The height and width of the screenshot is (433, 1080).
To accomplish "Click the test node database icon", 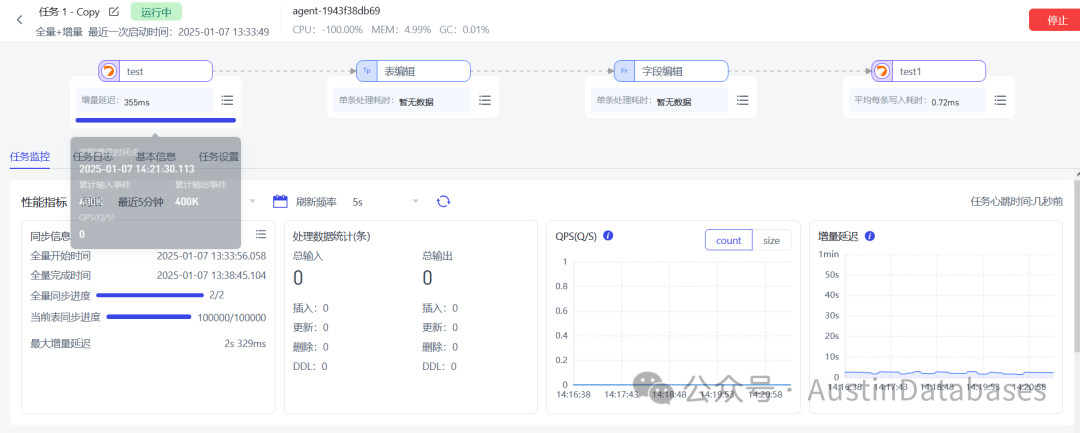I will click(x=110, y=71).
